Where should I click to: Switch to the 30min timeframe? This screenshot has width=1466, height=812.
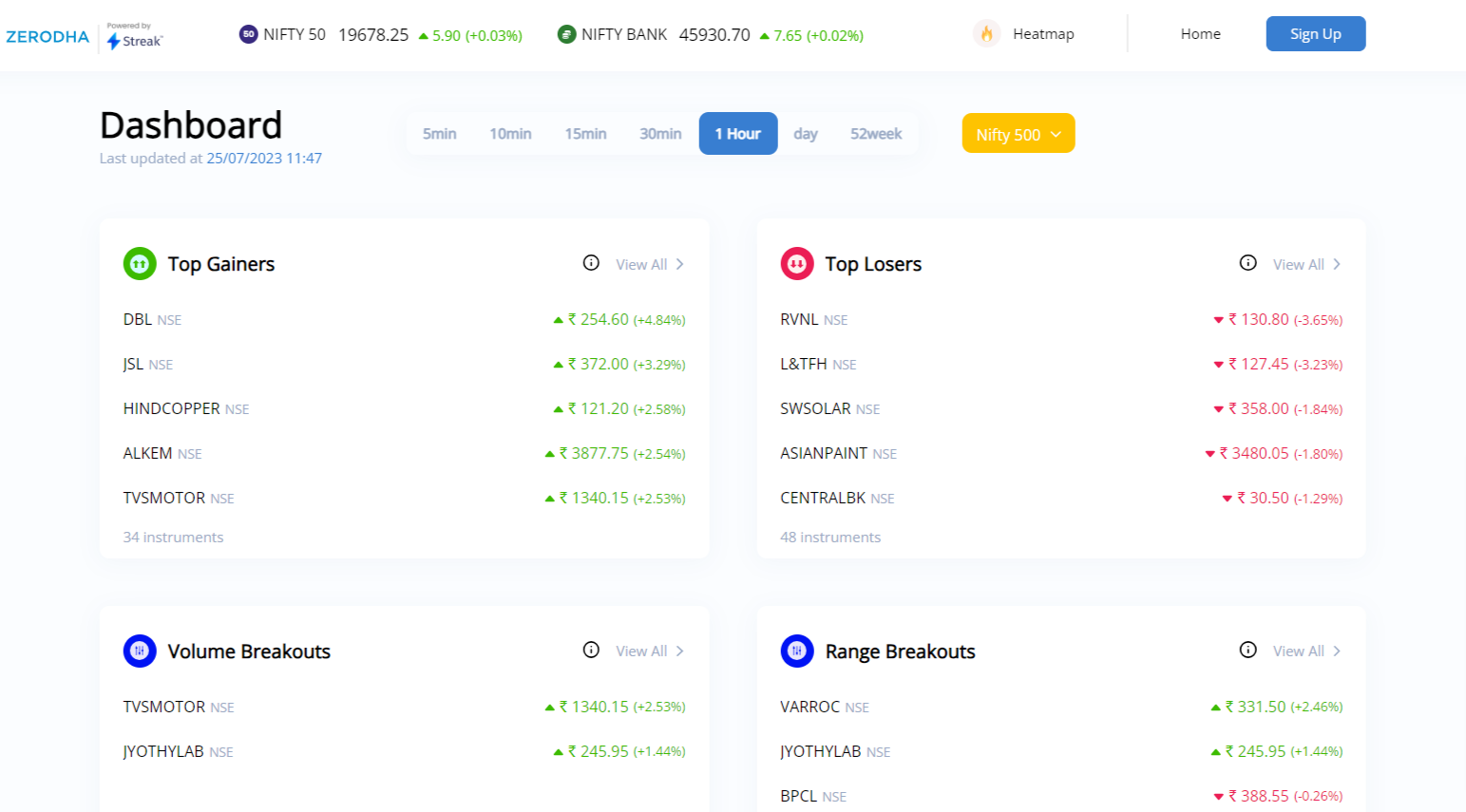(660, 134)
